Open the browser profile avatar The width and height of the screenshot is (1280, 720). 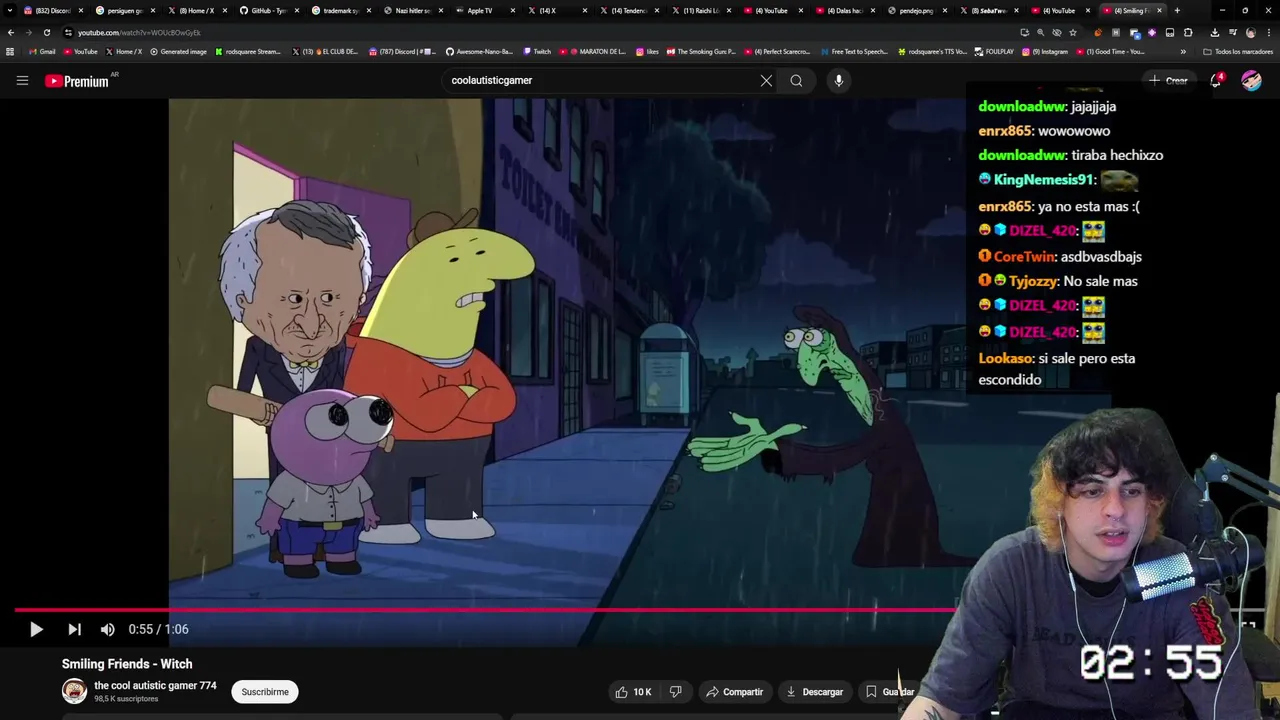coord(1251,32)
